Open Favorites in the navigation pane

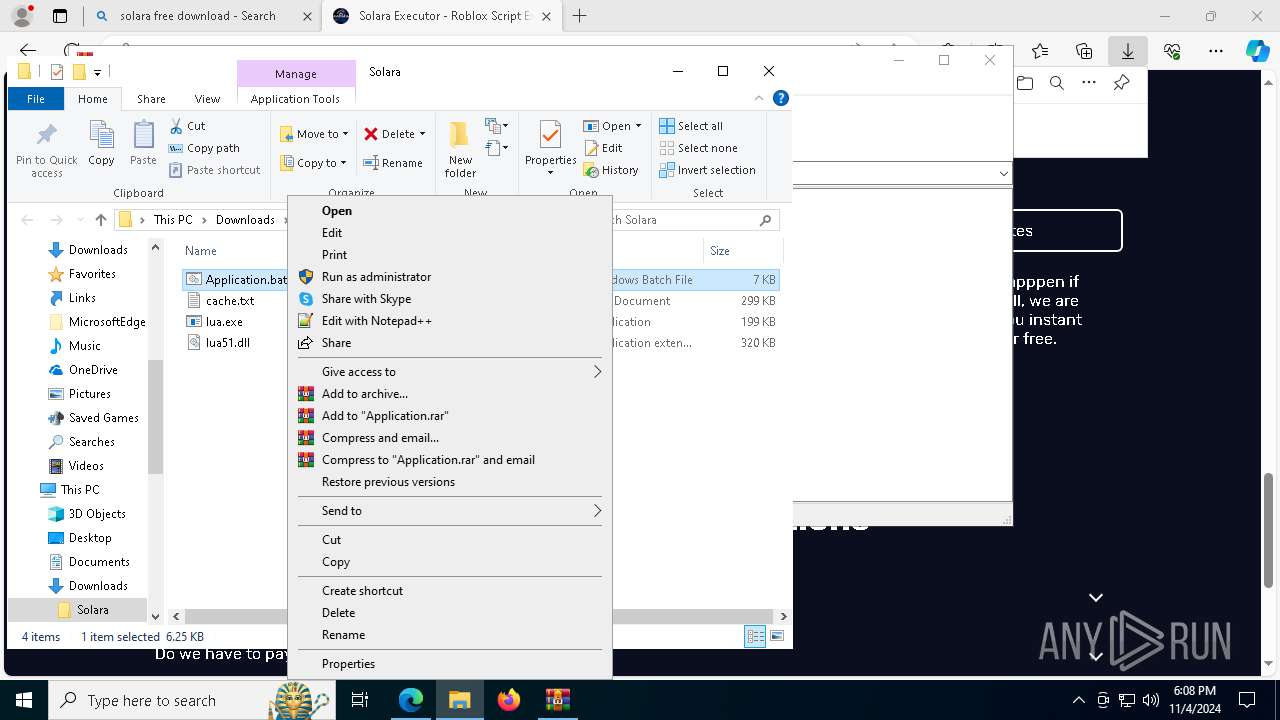(x=92, y=274)
